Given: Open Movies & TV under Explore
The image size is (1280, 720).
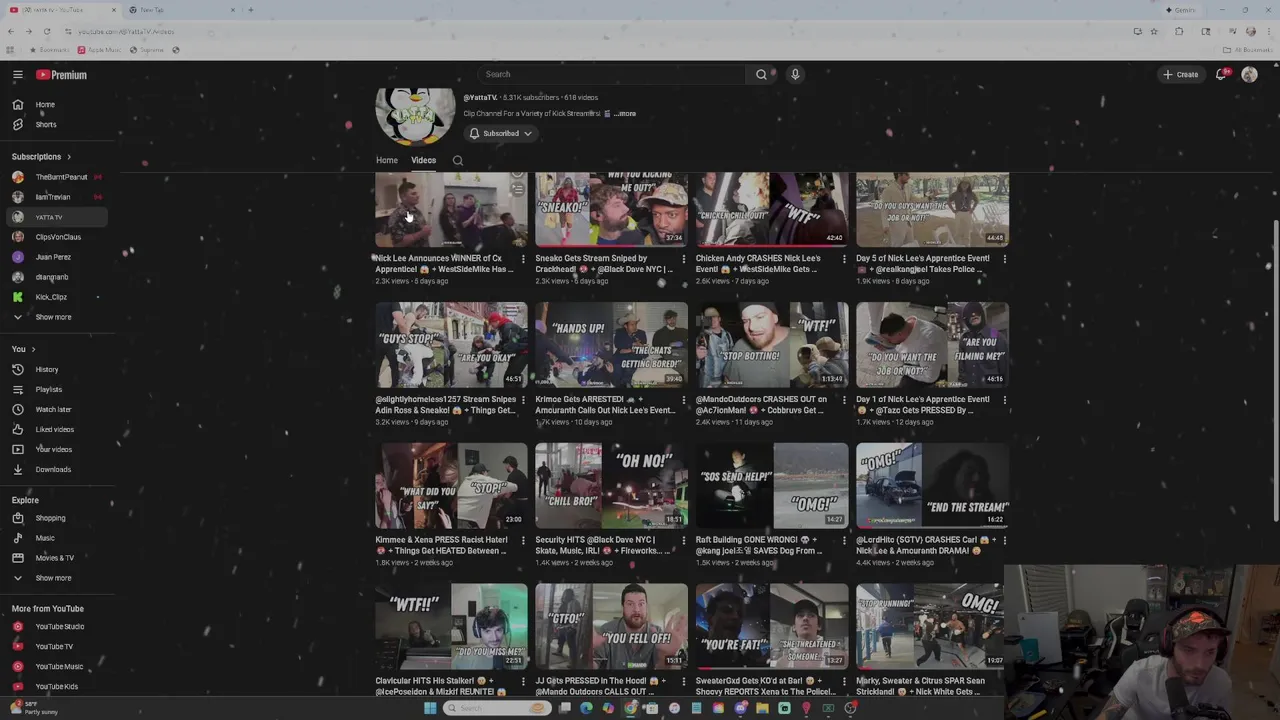Looking at the screenshot, I should coord(53,558).
